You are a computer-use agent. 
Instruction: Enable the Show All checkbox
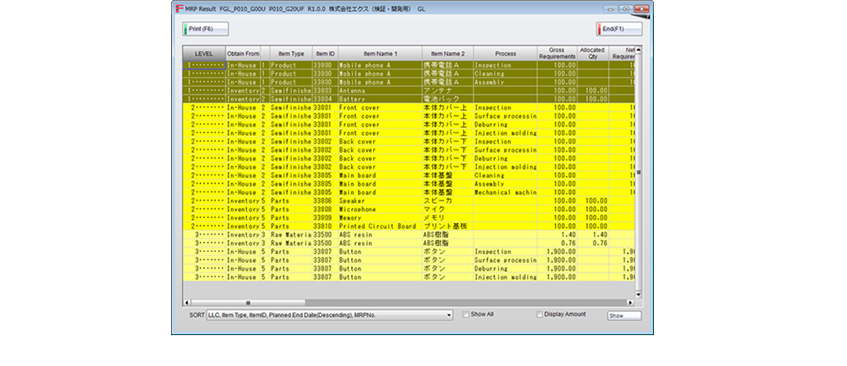click(466, 314)
